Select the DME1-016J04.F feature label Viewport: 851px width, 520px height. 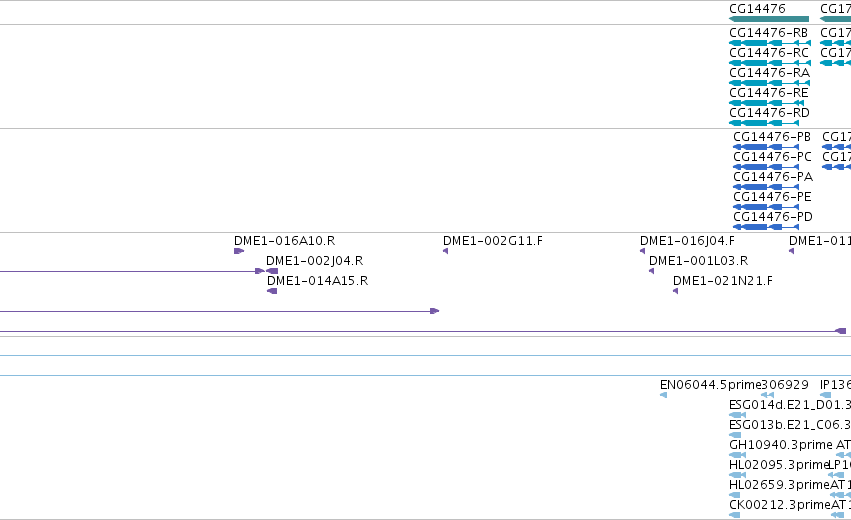(687, 241)
